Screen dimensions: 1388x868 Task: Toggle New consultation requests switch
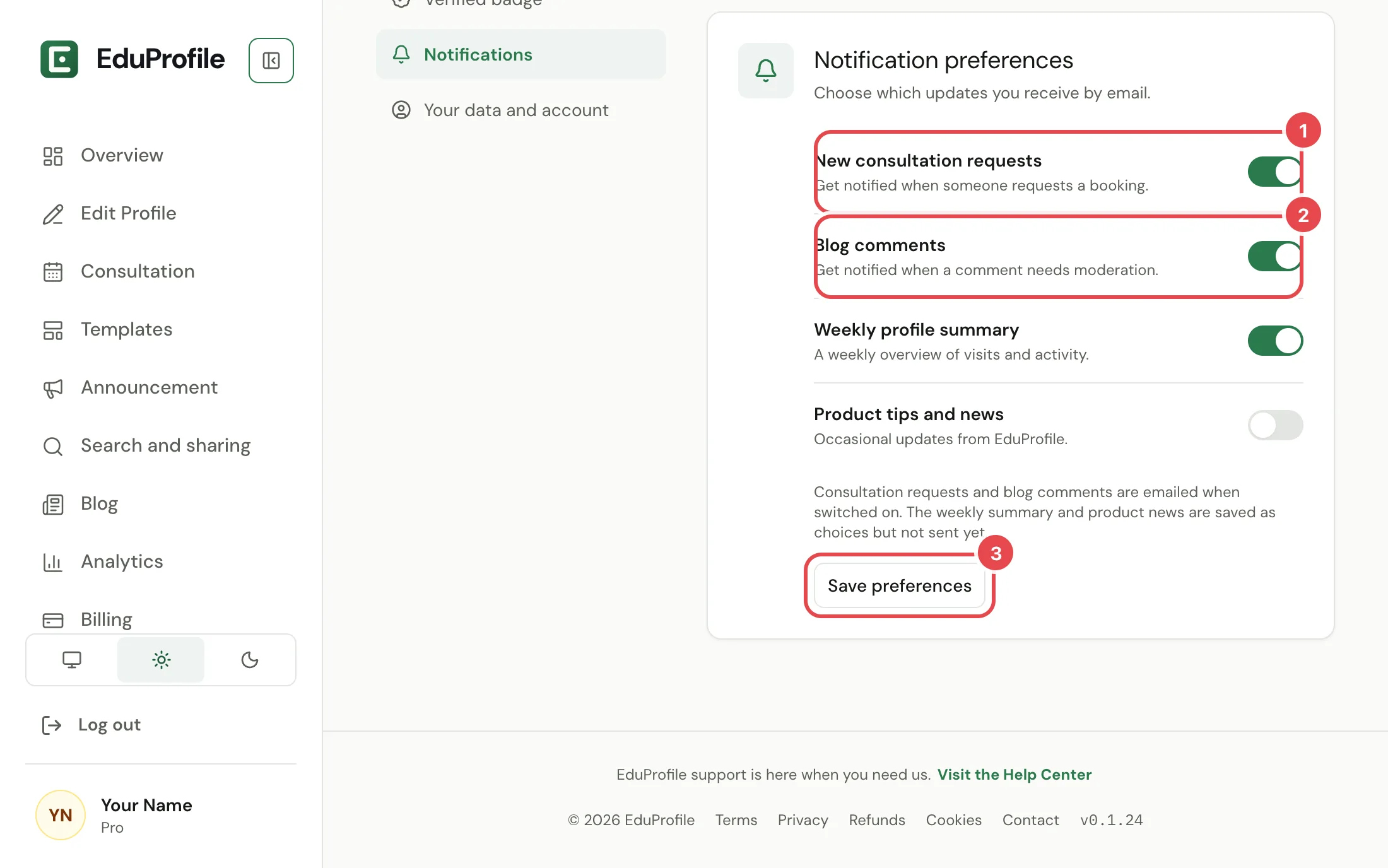click(x=1275, y=172)
